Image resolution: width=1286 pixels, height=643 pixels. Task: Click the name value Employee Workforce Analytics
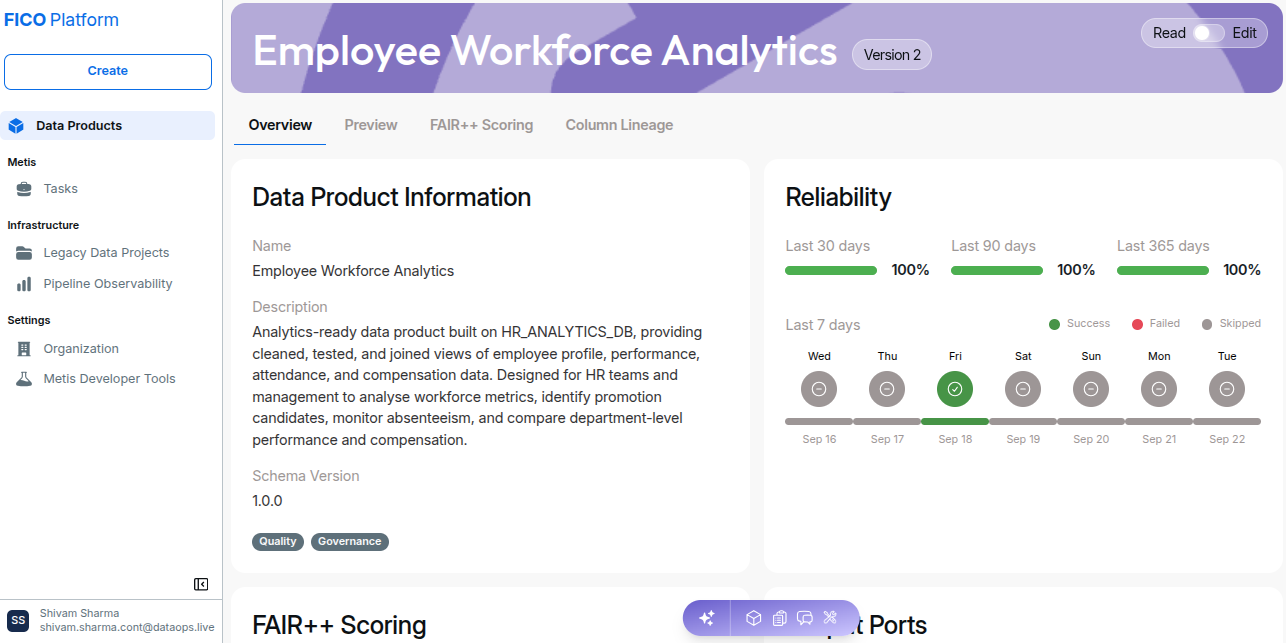(353, 271)
